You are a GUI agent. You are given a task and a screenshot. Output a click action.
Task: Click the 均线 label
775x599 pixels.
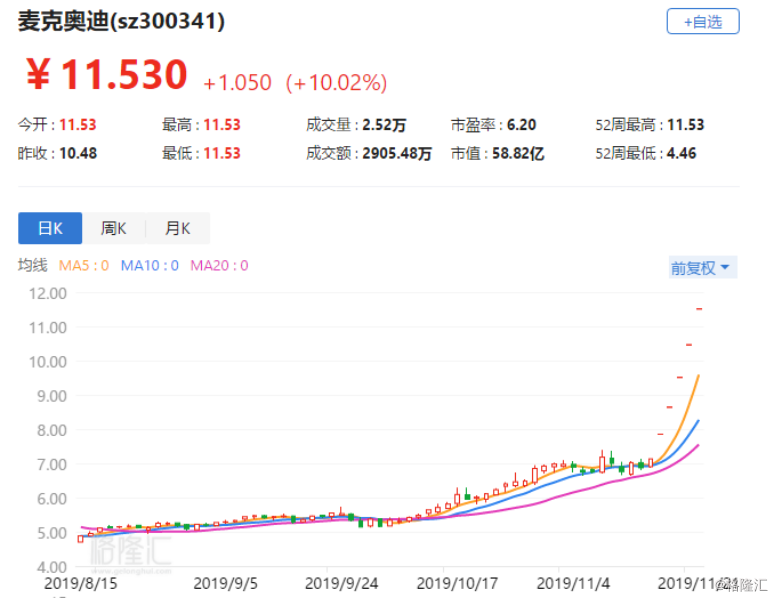click(x=33, y=265)
